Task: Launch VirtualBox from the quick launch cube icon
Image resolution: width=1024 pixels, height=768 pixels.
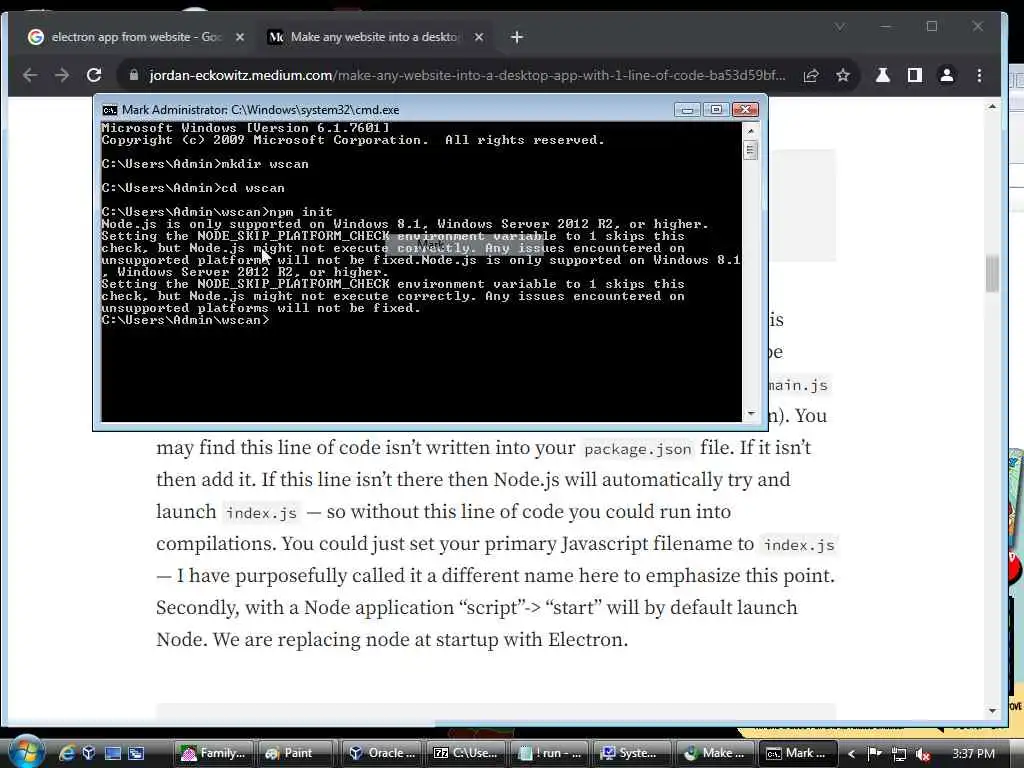Action: click(89, 753)
